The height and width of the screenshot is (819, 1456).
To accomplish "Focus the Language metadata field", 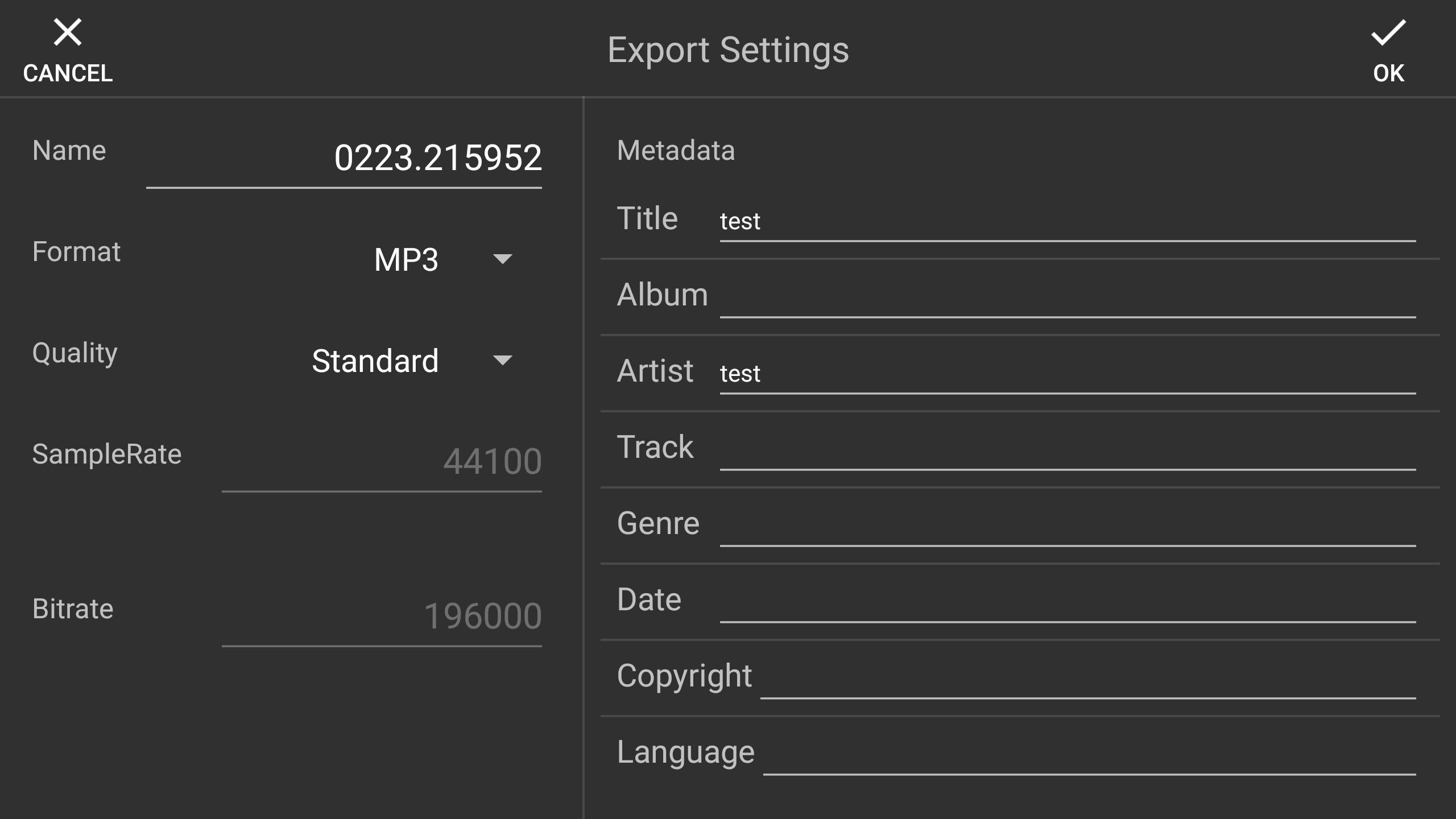I will 1089,755.
